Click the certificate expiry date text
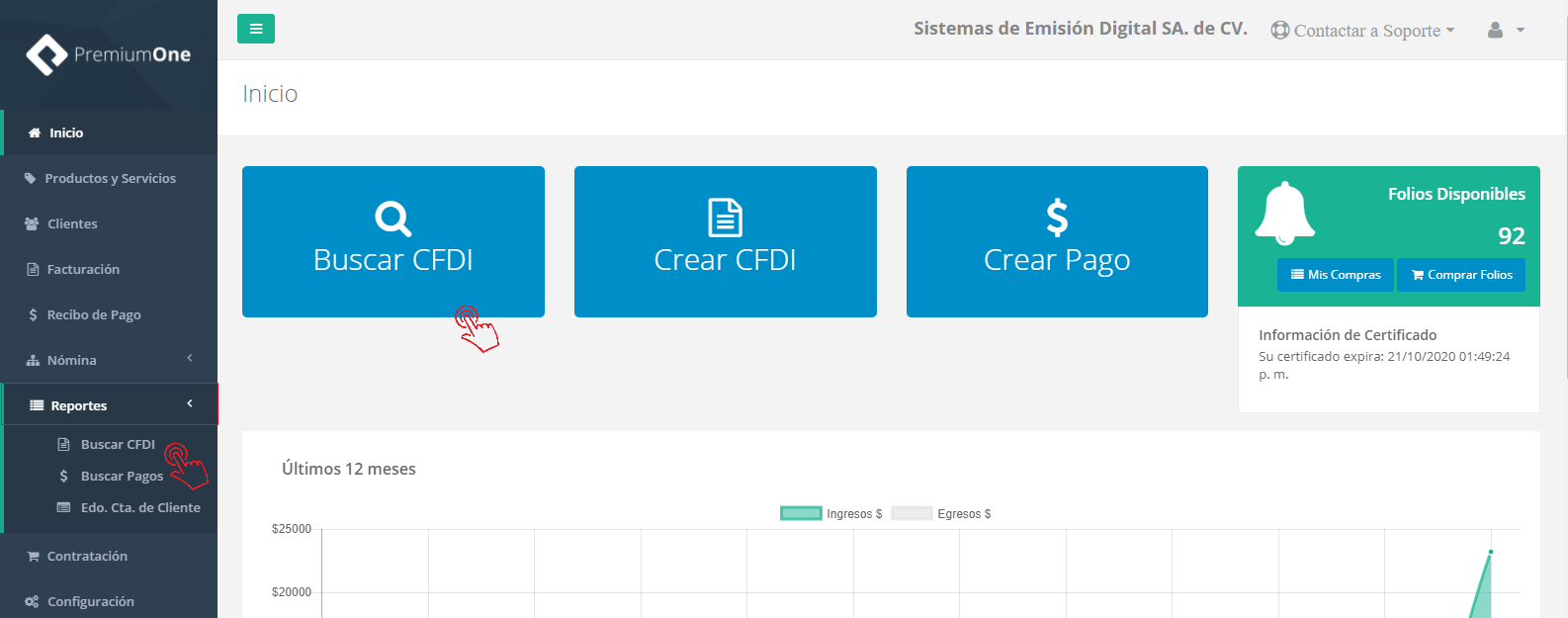 click(1384, 365)
